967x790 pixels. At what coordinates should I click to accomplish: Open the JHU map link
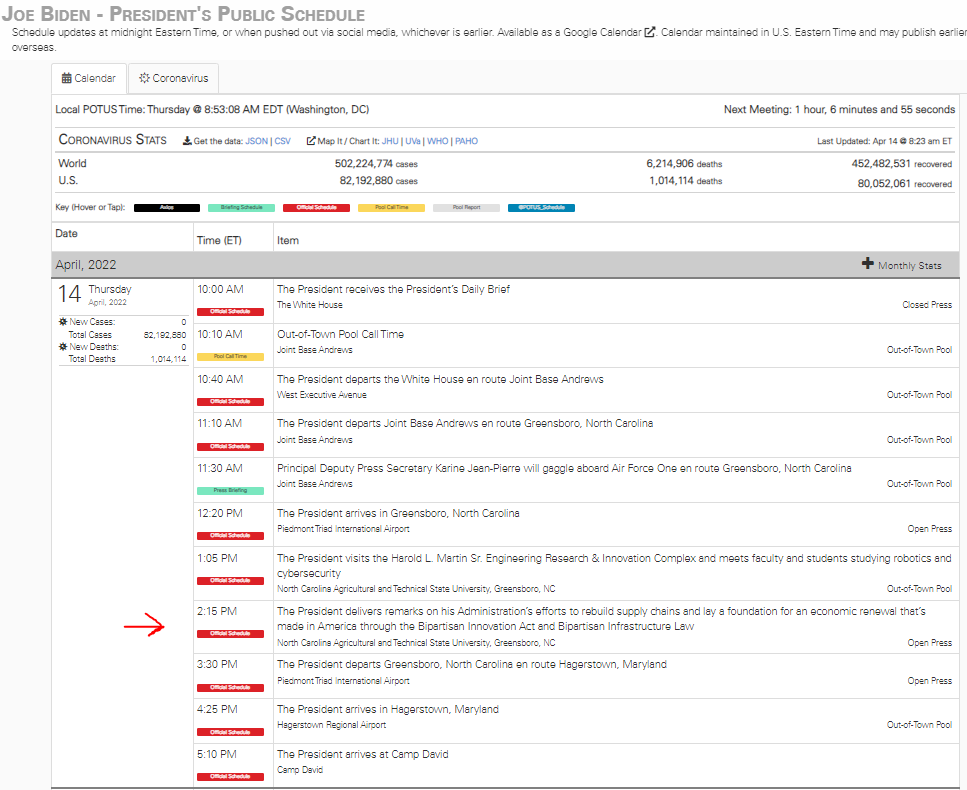click(390, 141)
